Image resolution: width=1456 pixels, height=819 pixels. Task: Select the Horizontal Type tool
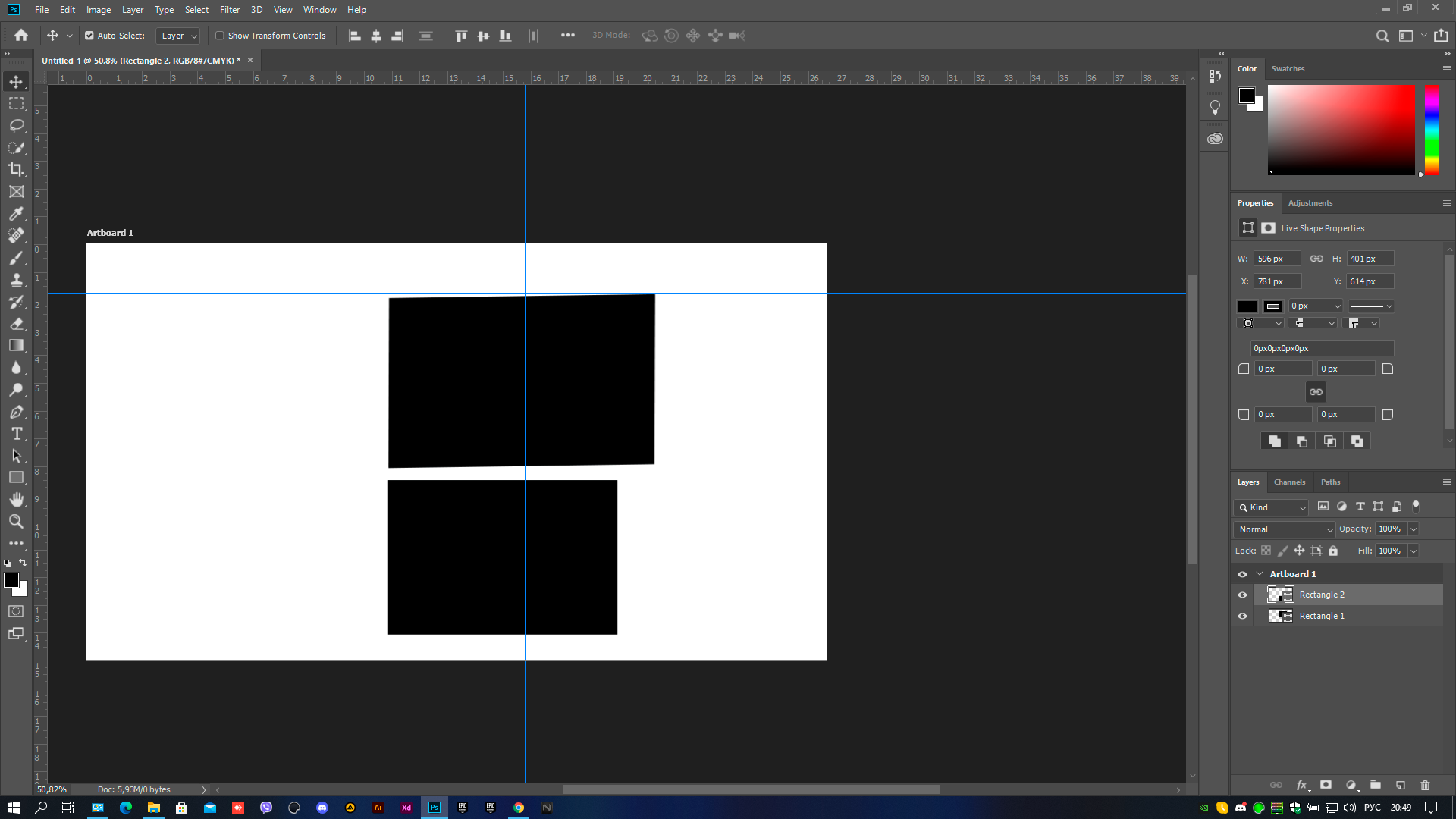click(x=16, y=434)
